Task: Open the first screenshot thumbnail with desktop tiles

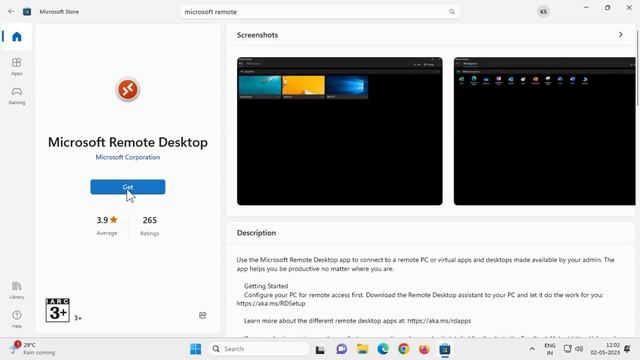Action: point(340,131)
